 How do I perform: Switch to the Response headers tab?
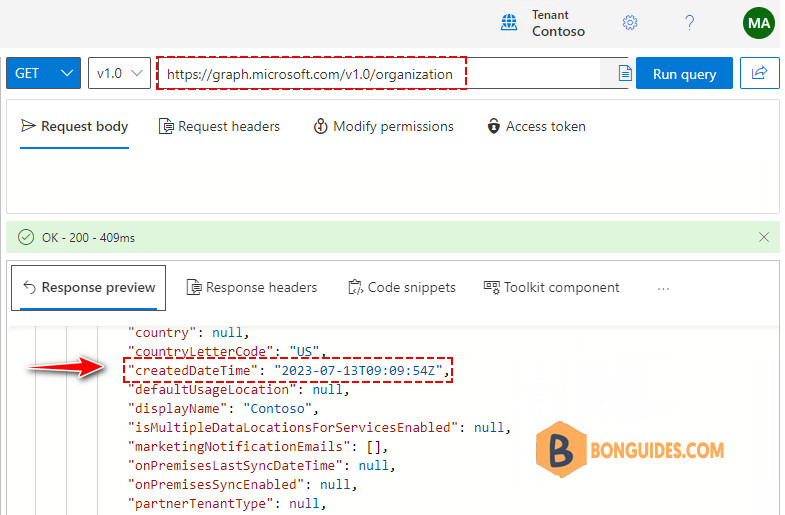click(x=252, y=288)
